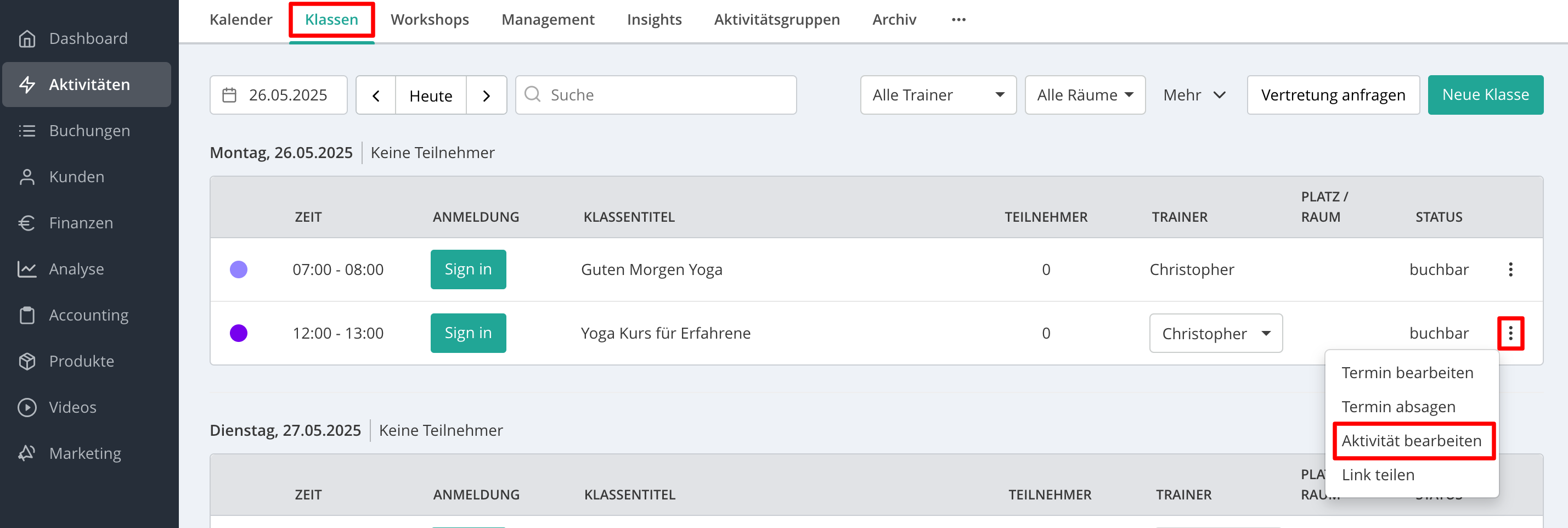This screenshot has width=1568, height=528.
Task: Select Termin bearbeiten from menu
Action: tap(1407, 373)
